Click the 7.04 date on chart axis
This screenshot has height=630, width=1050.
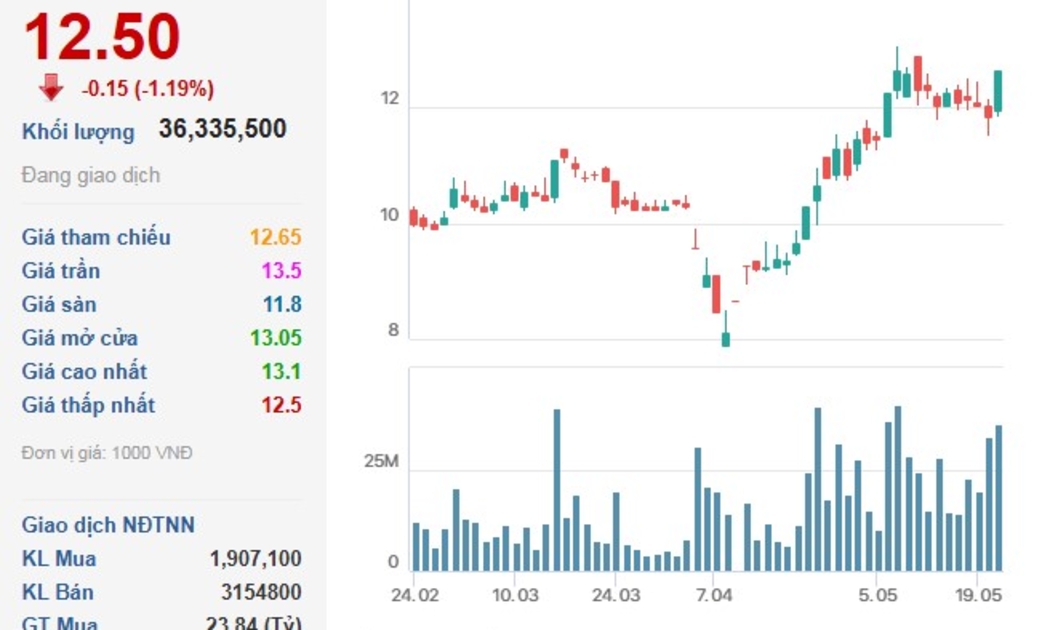tap(713, 595)
